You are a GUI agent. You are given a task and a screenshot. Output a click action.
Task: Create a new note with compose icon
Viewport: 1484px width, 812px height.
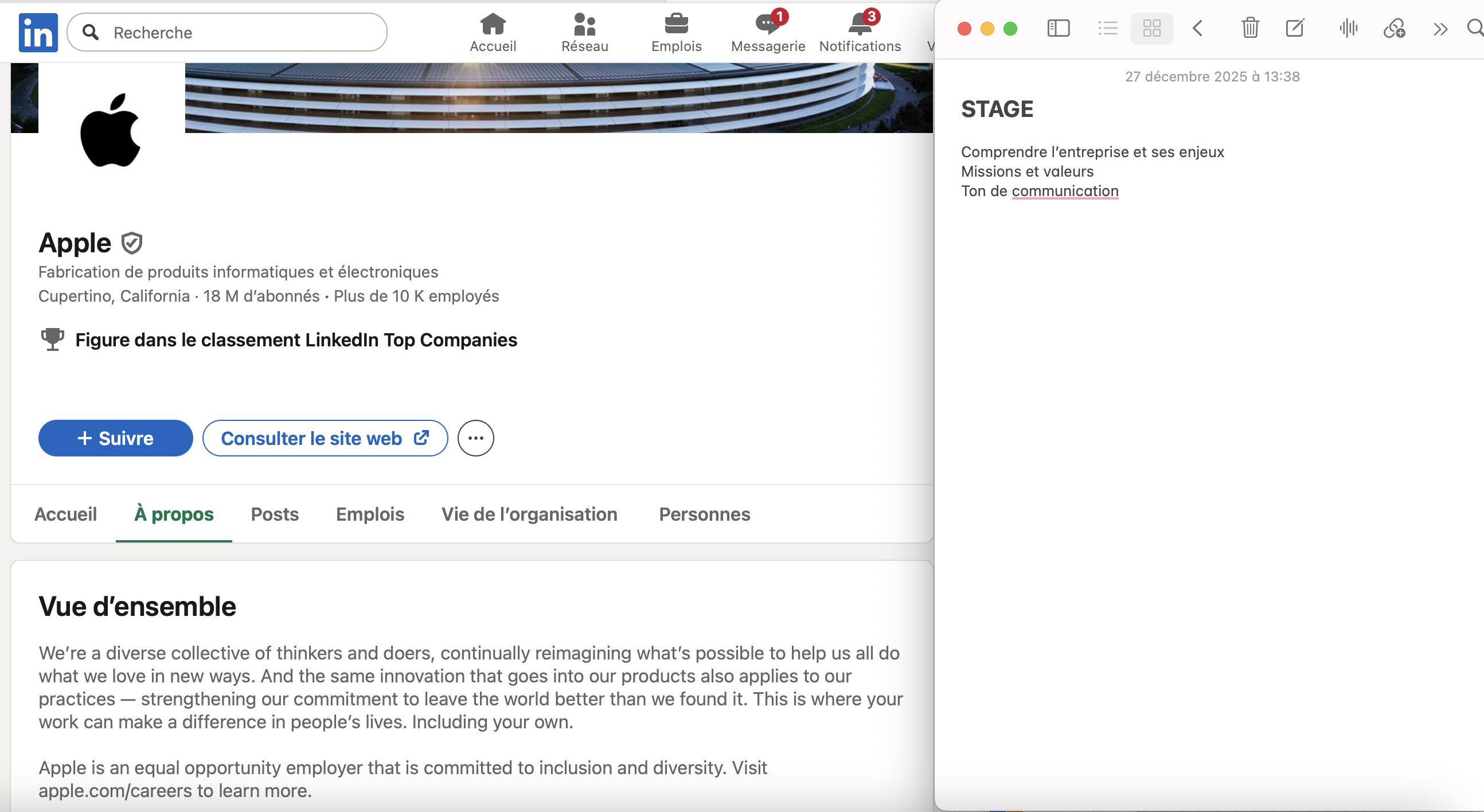click(x=1295, y=28)
